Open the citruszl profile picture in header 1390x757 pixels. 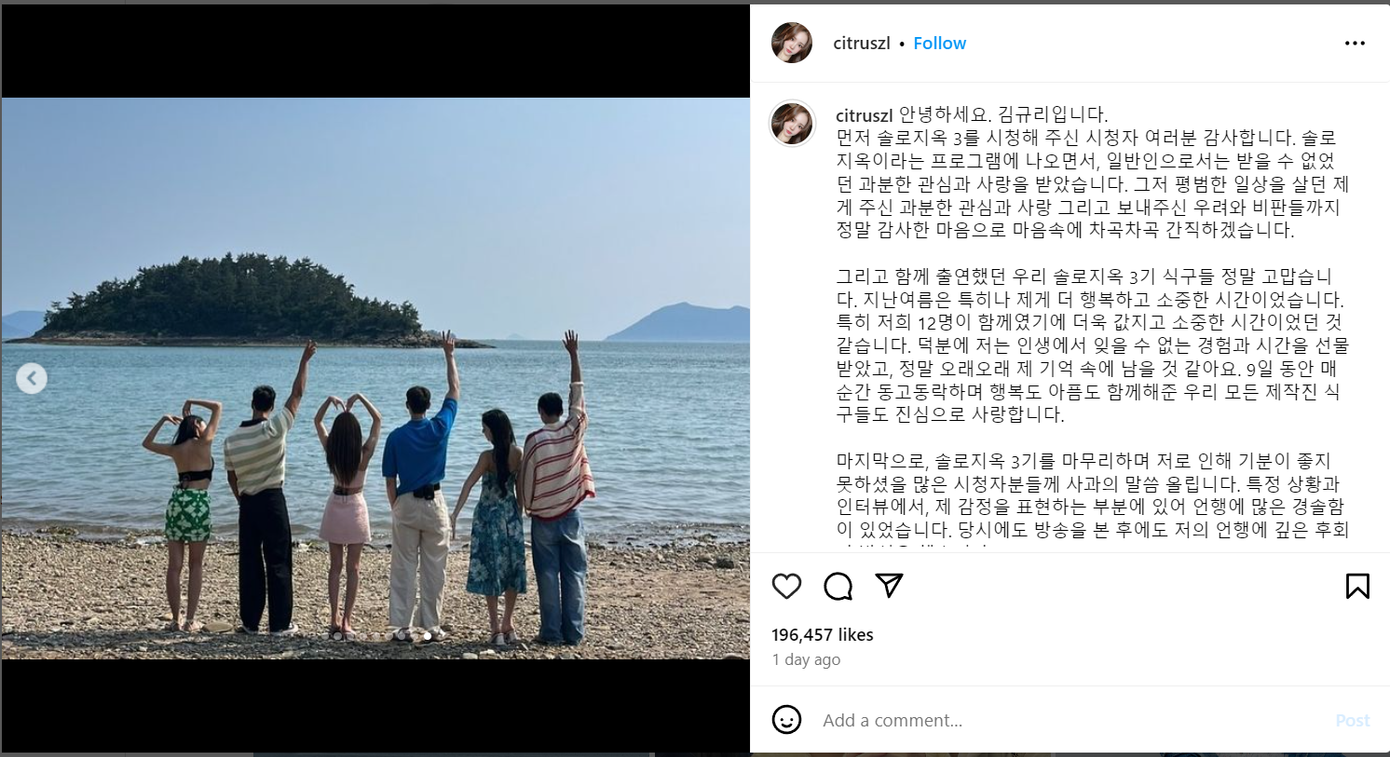point(792,43)
